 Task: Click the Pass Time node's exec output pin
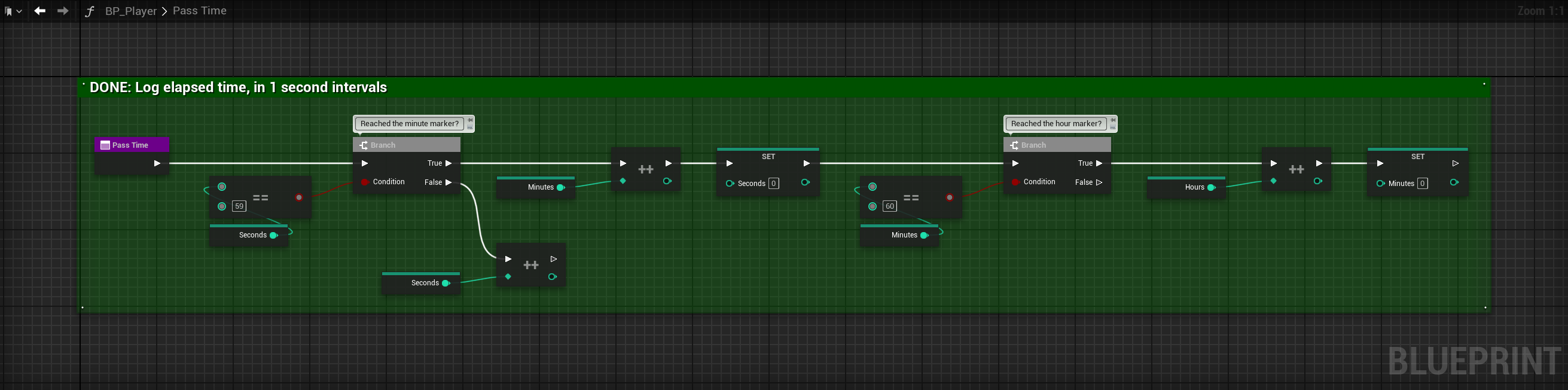[x=157, y=163]
